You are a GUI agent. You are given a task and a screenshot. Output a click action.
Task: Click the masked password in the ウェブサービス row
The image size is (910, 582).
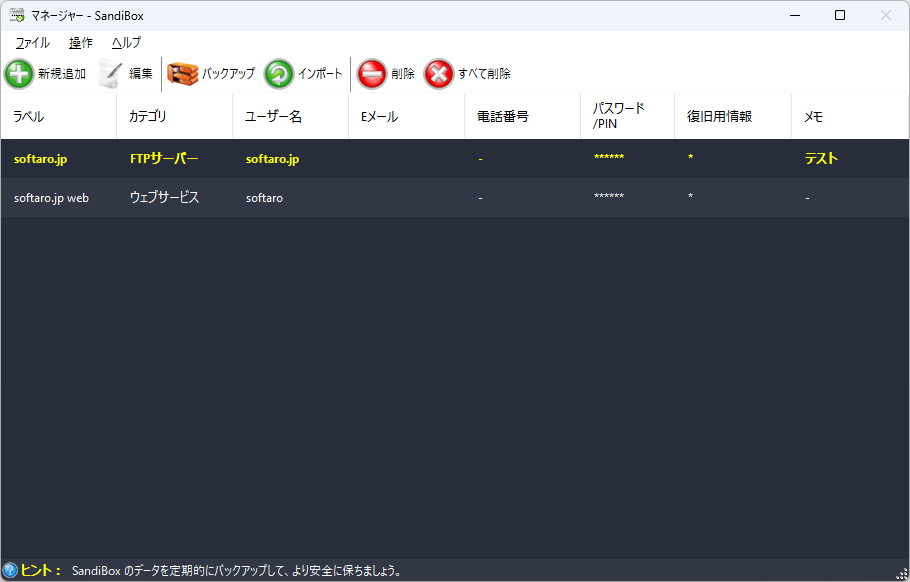[609, 196]
